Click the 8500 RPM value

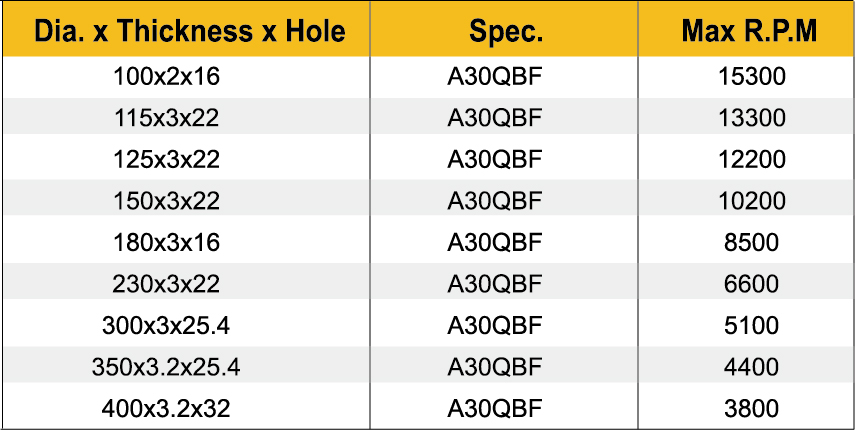coord(751,243)
